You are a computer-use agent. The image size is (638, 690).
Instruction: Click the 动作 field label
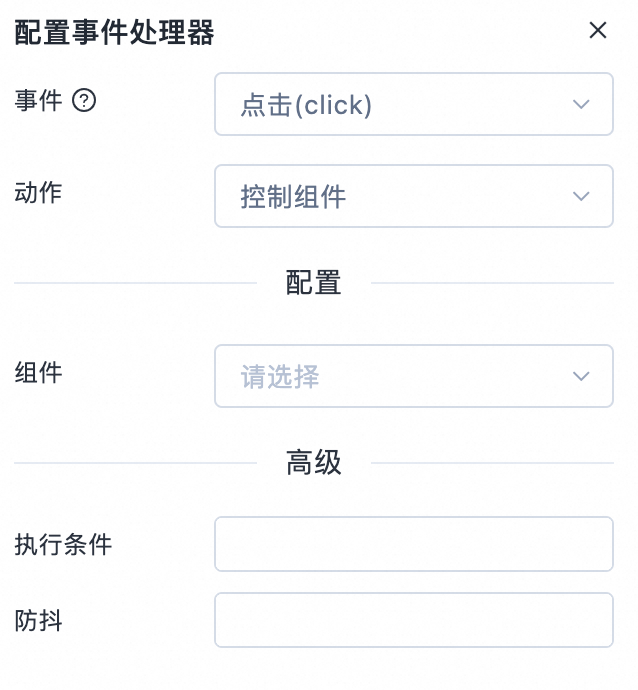tap(38, 193)
